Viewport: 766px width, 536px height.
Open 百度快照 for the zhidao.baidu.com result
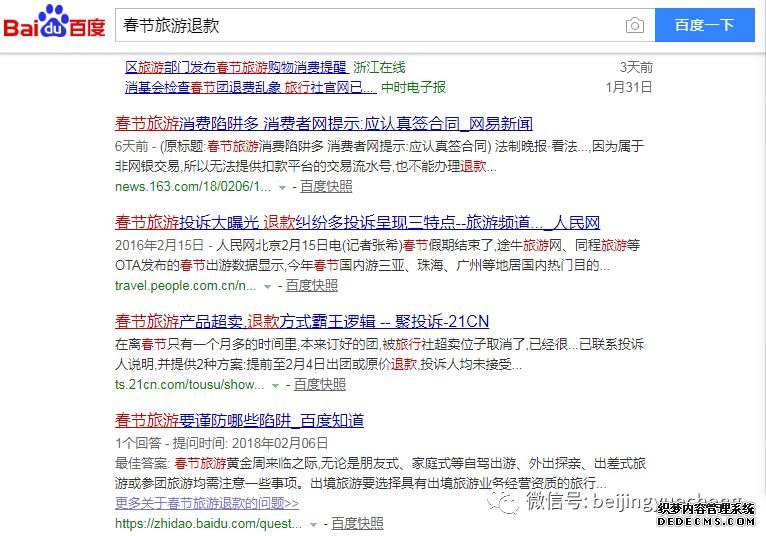[x=357, y=524]
